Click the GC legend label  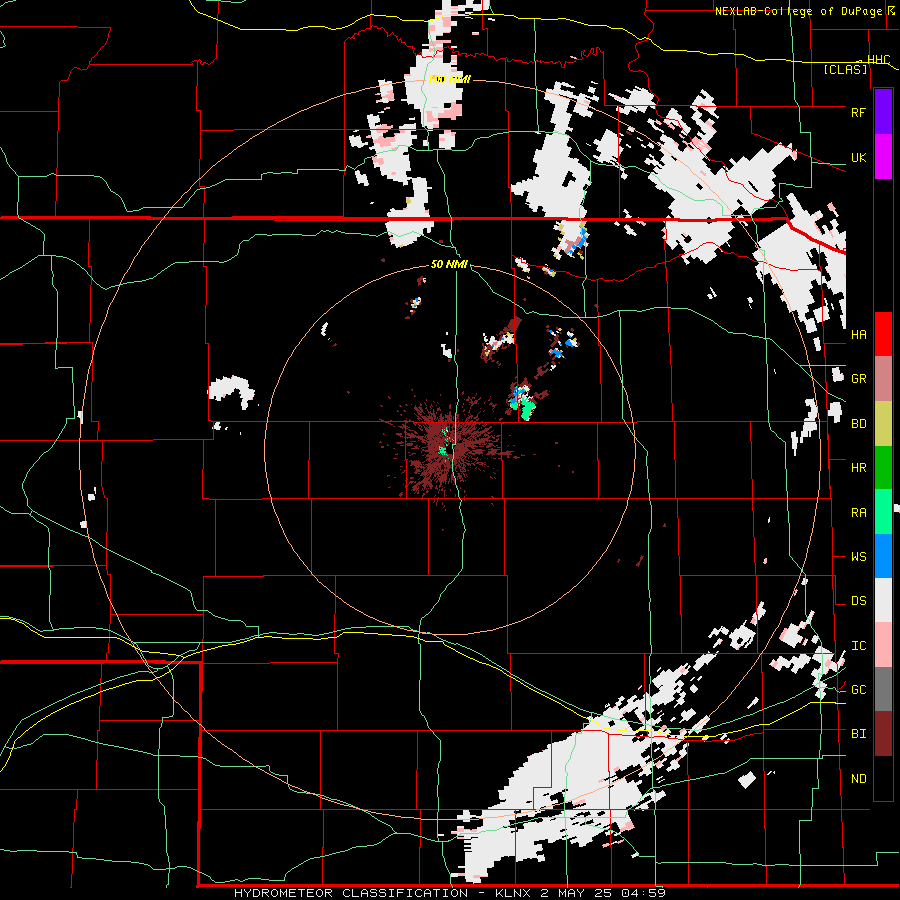point(858,689)
